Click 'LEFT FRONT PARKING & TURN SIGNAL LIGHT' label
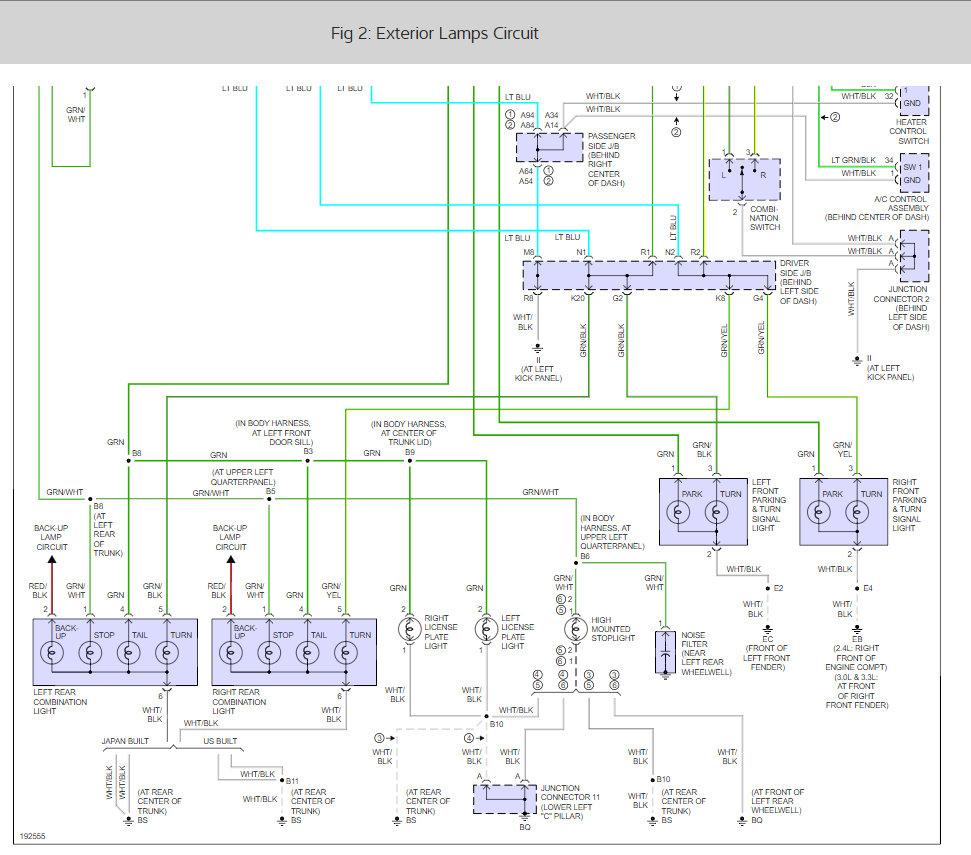This screenshot has height=855, width=971. (x=769, y=505)
